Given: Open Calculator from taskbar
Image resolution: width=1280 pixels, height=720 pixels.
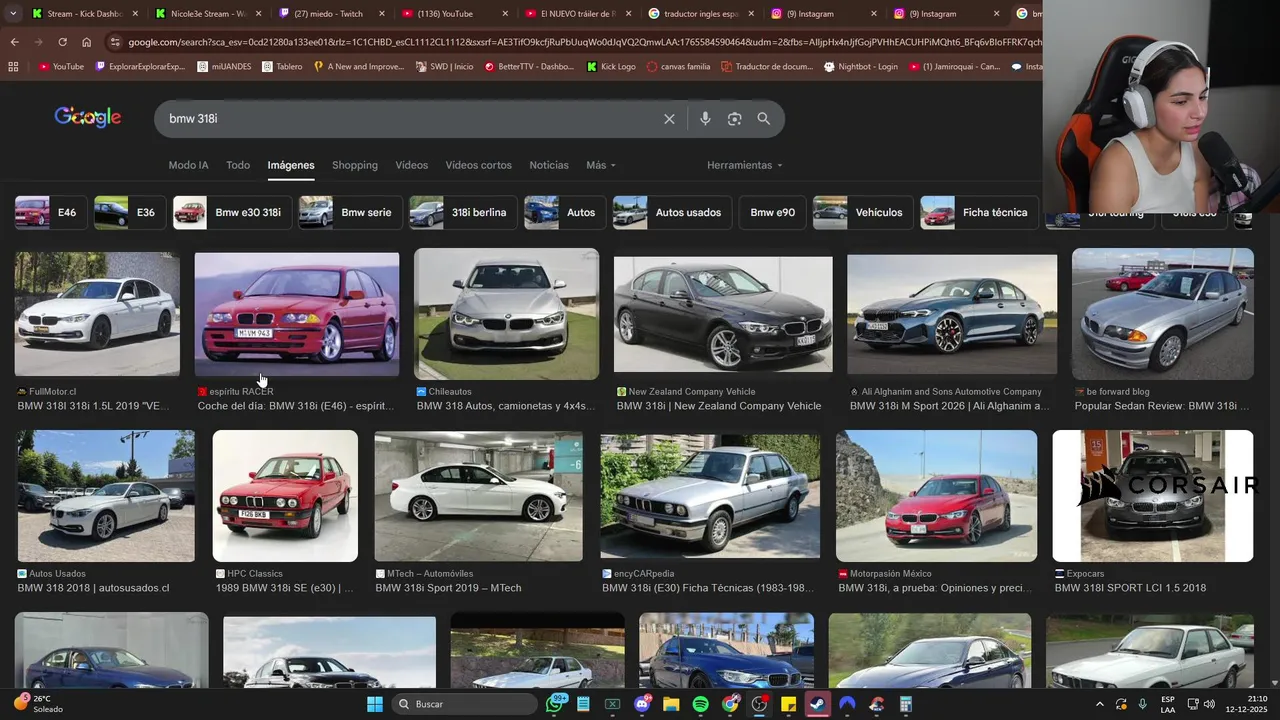Looking at the screenshot, I should (x=906, y=704).
